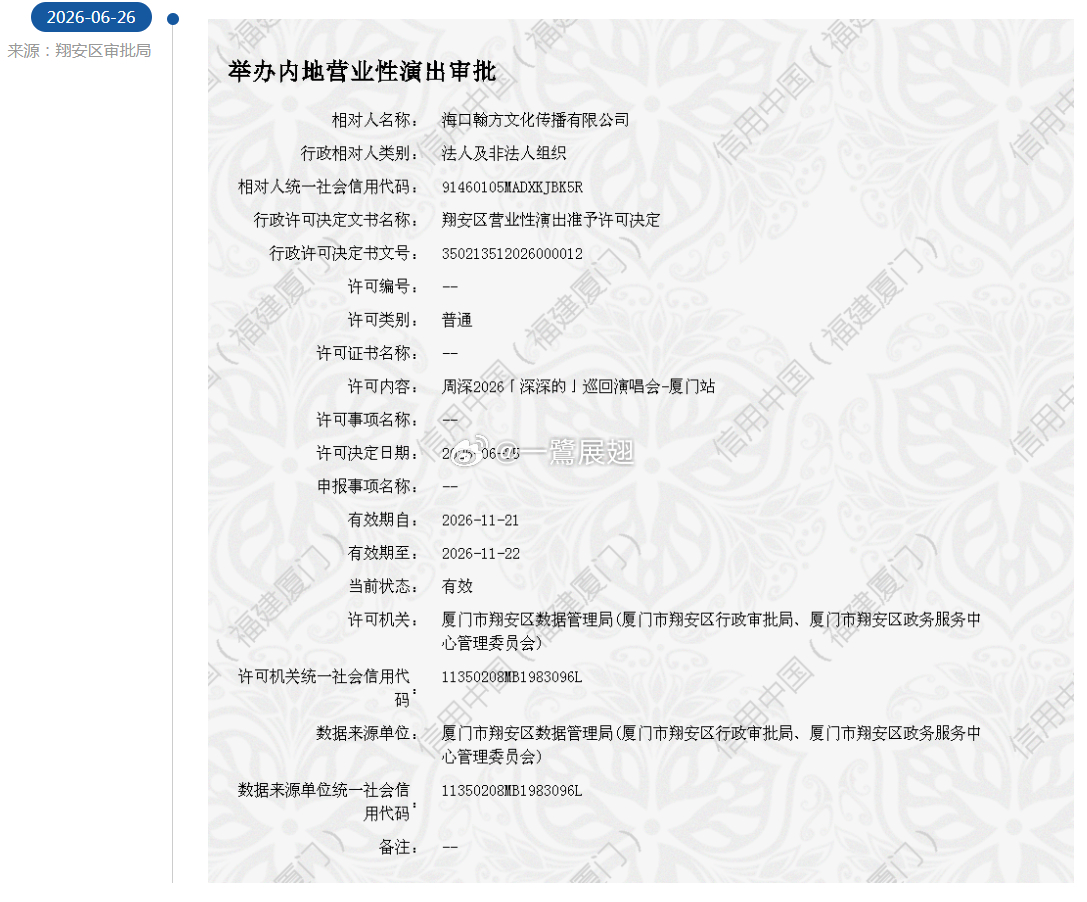Screen dimensions: 1087x902
Task: Click the permit content 周深2026巡回演唱会-厦门站
Action: point(578,386)
